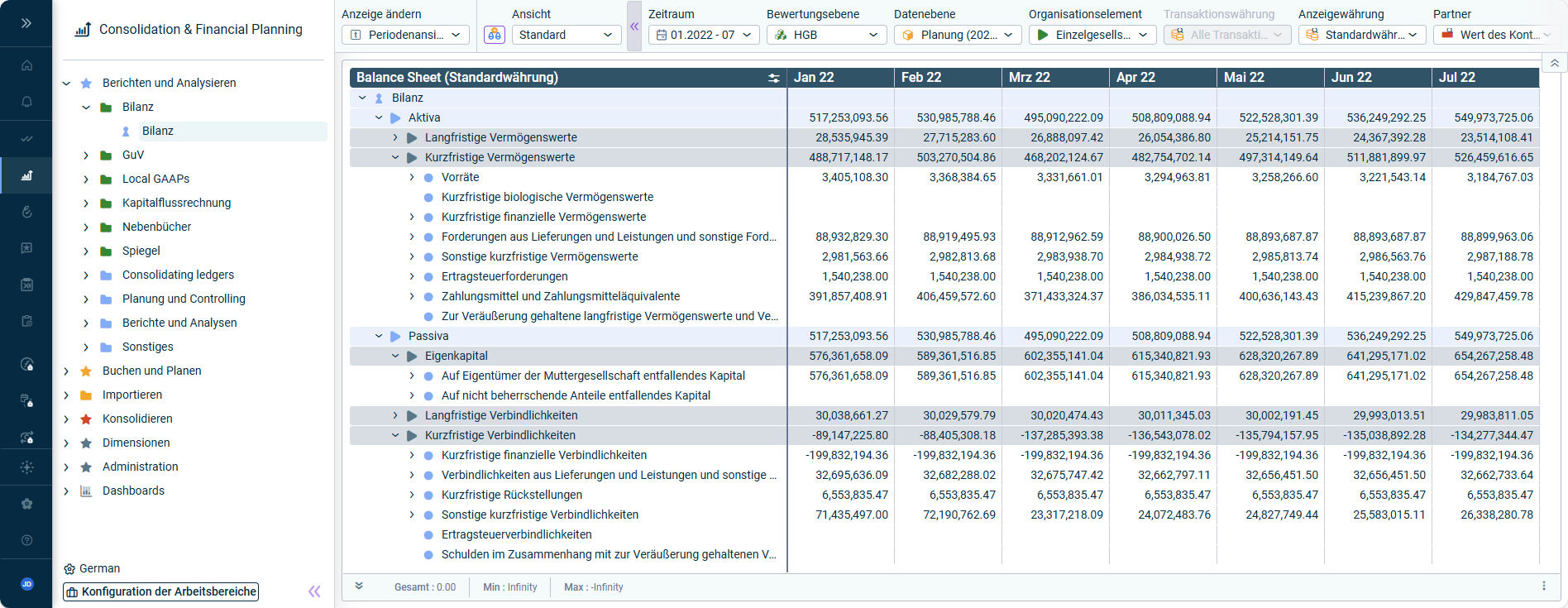Collapse the Eigenkapital row
The height and width of the screenshot is (608, 1568).
pos(395,356)
